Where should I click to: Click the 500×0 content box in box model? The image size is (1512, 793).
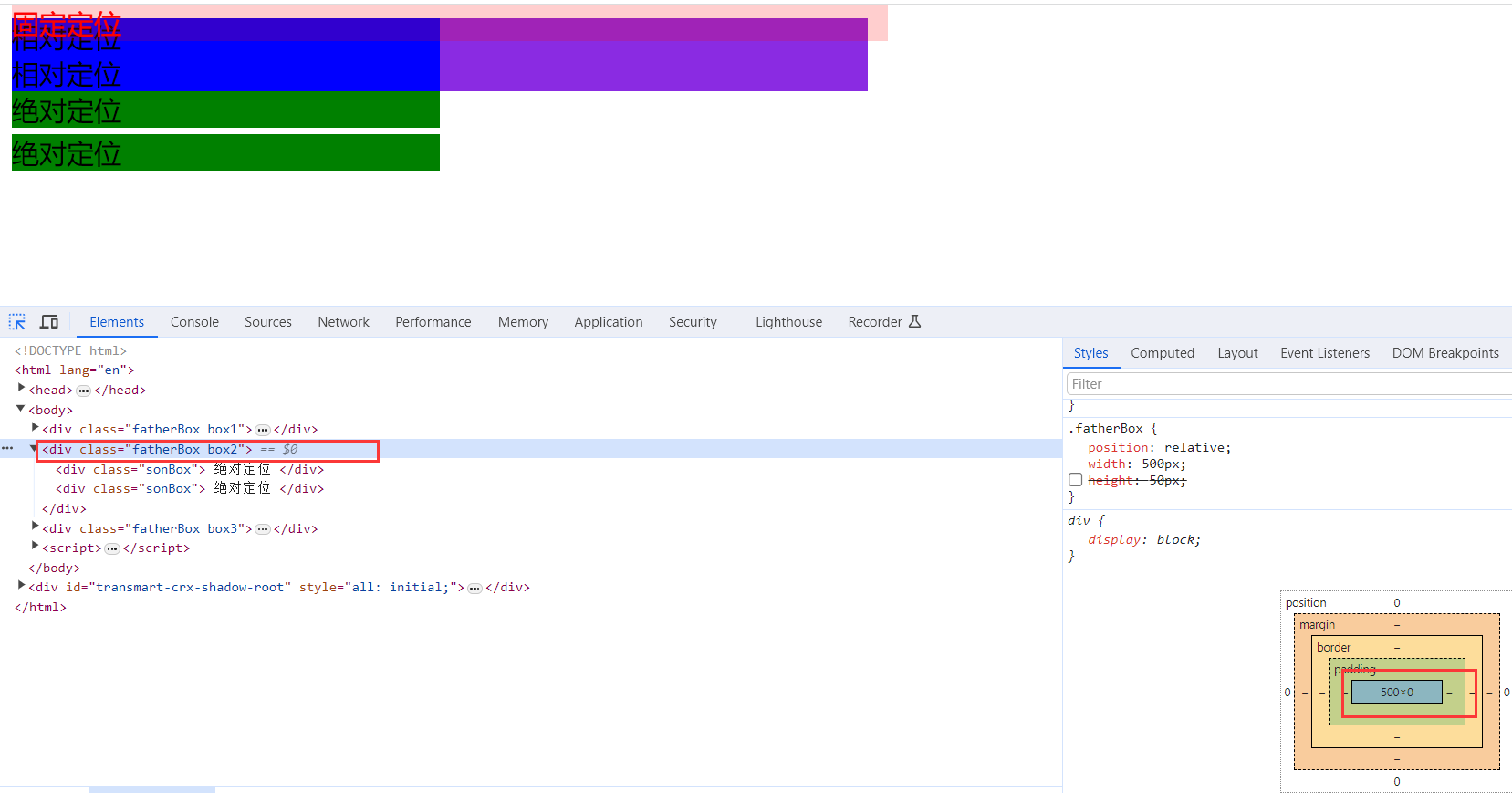click(x=1396, y=692)
